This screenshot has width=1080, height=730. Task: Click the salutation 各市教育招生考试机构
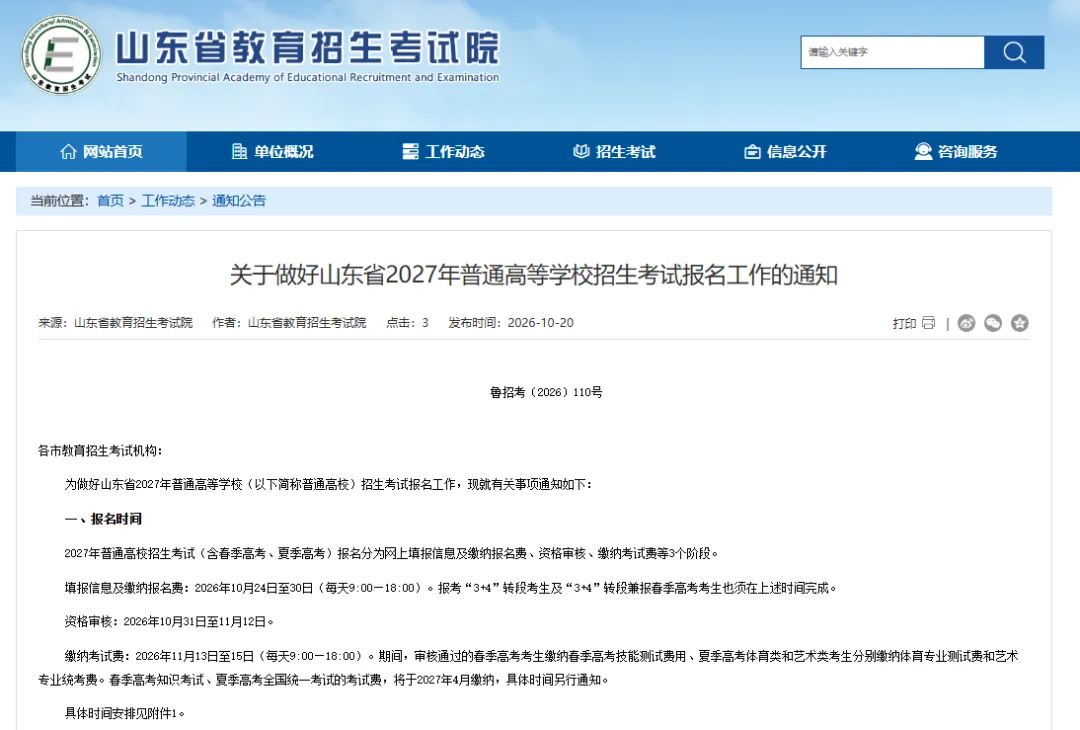101,451
